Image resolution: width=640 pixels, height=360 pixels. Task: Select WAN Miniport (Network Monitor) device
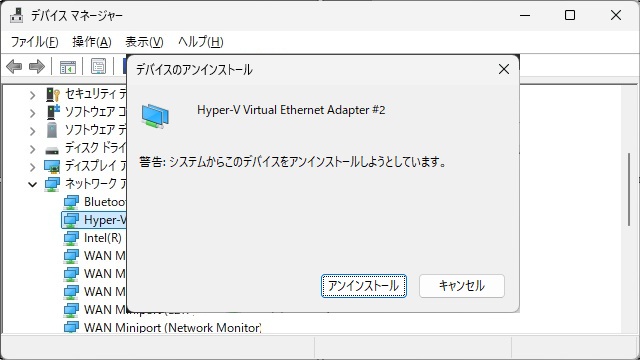coord(172,328)
